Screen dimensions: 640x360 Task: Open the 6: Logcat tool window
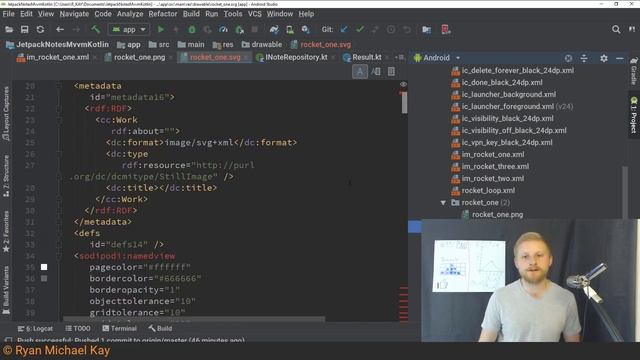click(35, 329)
